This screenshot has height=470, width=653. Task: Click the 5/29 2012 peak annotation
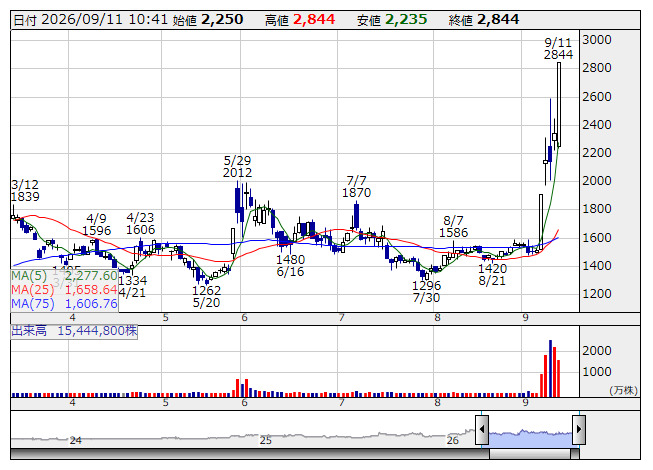tap(237, 167)
